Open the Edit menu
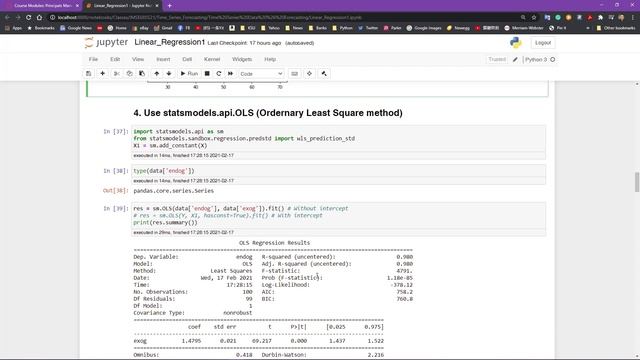 point(115,59)
